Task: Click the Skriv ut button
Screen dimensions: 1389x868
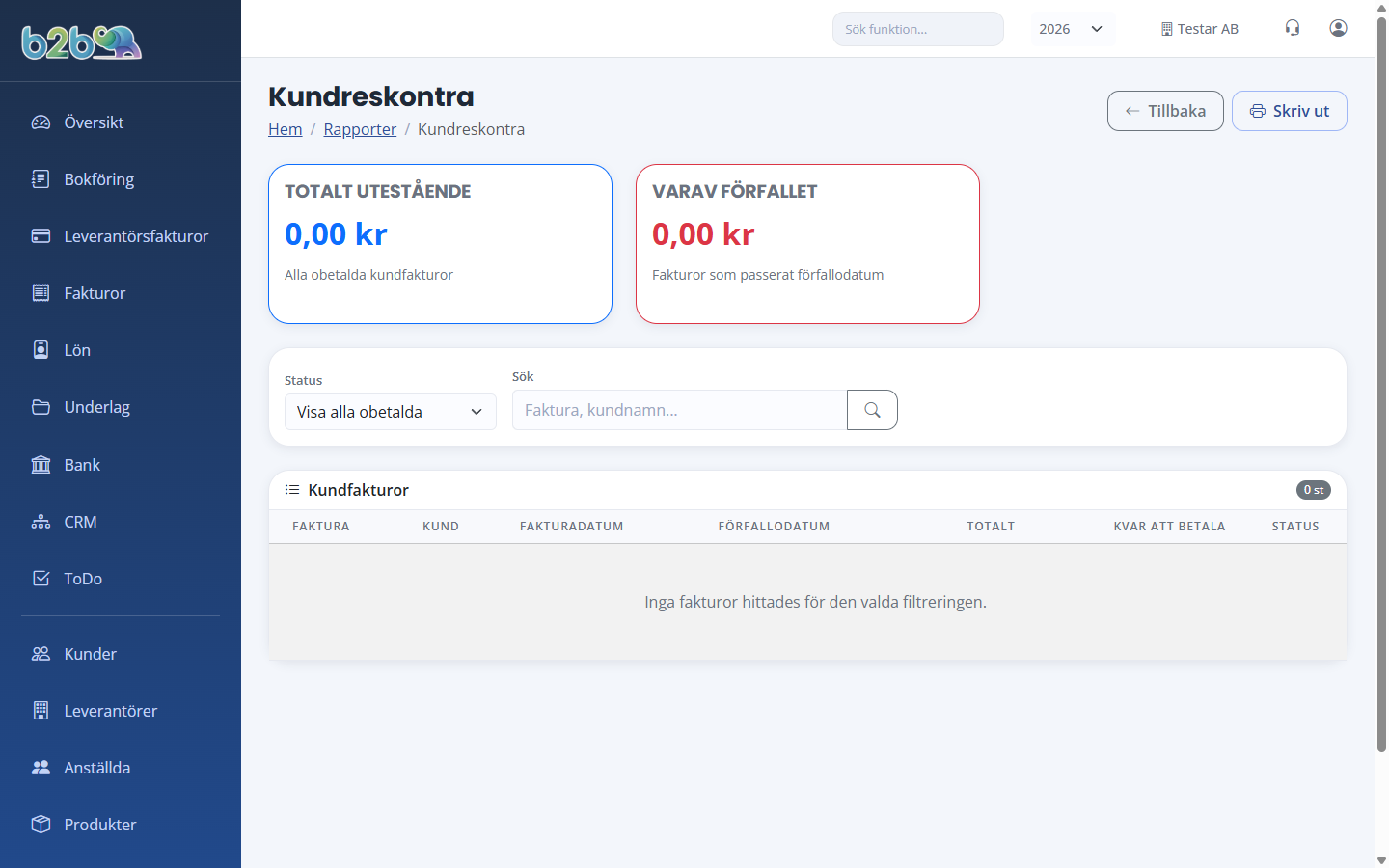Action: coord(1290,111)
